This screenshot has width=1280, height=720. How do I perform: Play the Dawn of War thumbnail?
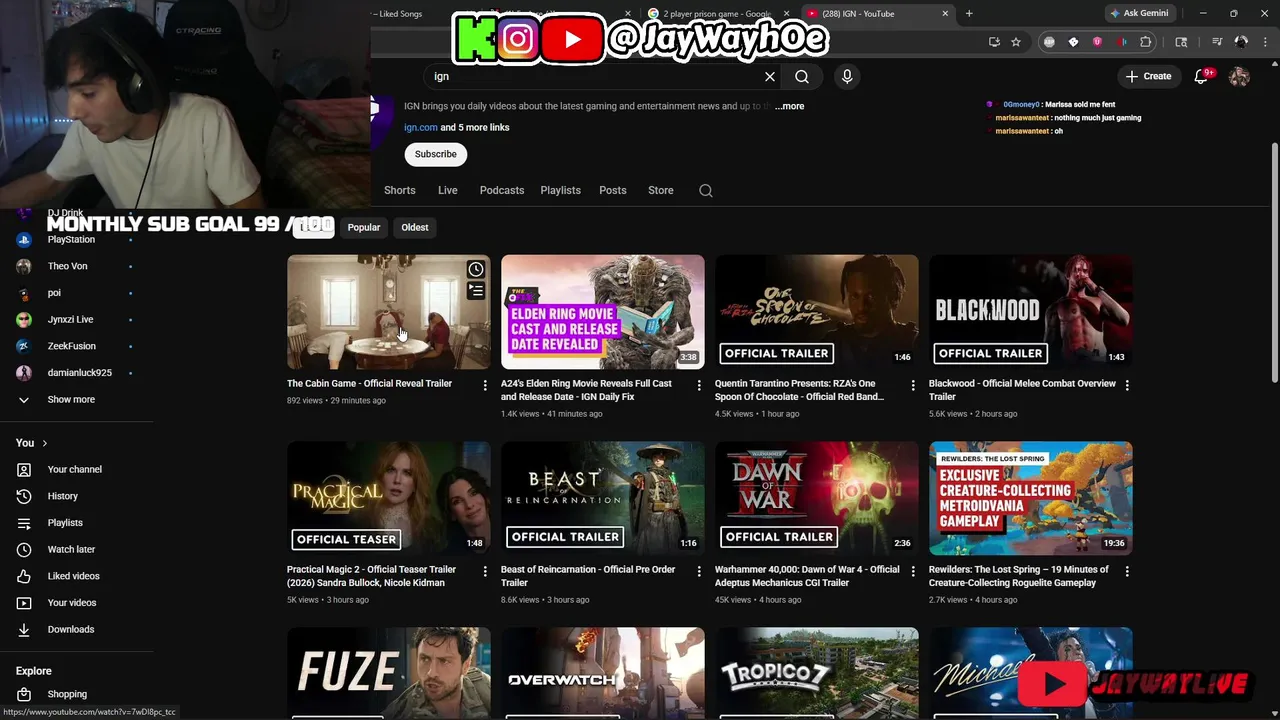[817, 498]
